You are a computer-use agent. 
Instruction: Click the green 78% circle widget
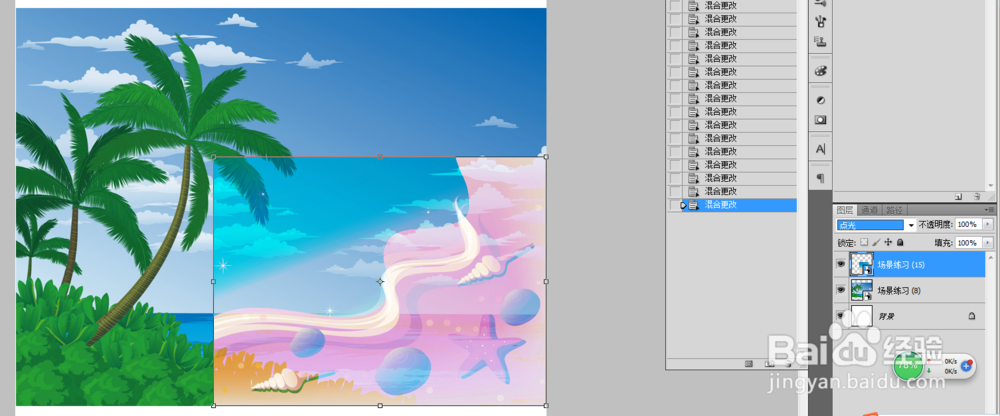tap(908, 365)
